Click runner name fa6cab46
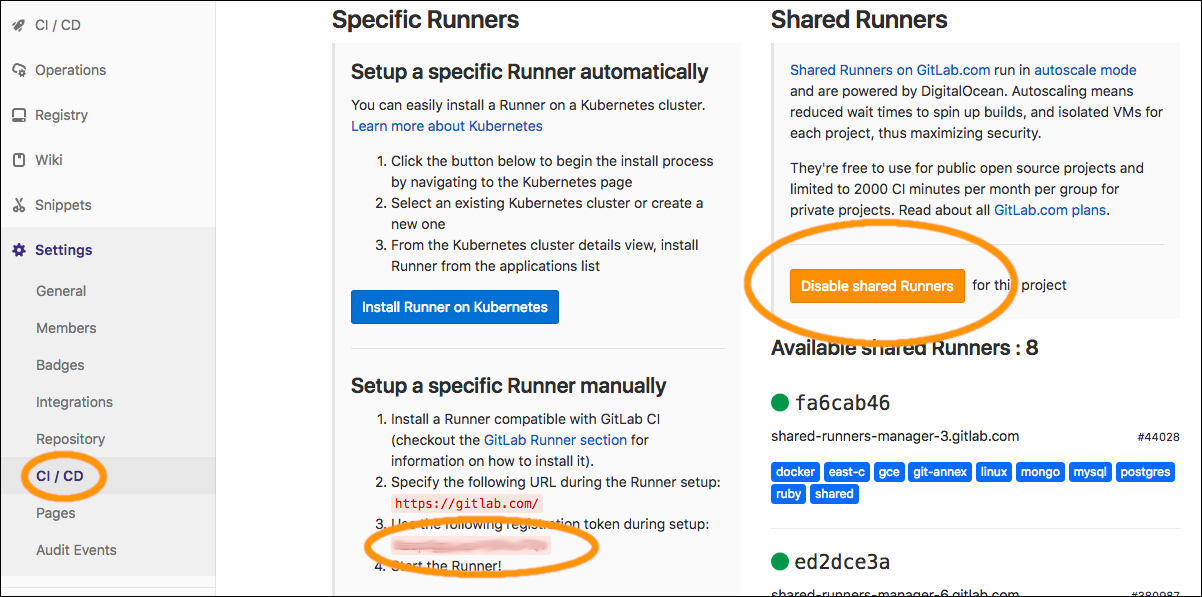 point(843,403)
